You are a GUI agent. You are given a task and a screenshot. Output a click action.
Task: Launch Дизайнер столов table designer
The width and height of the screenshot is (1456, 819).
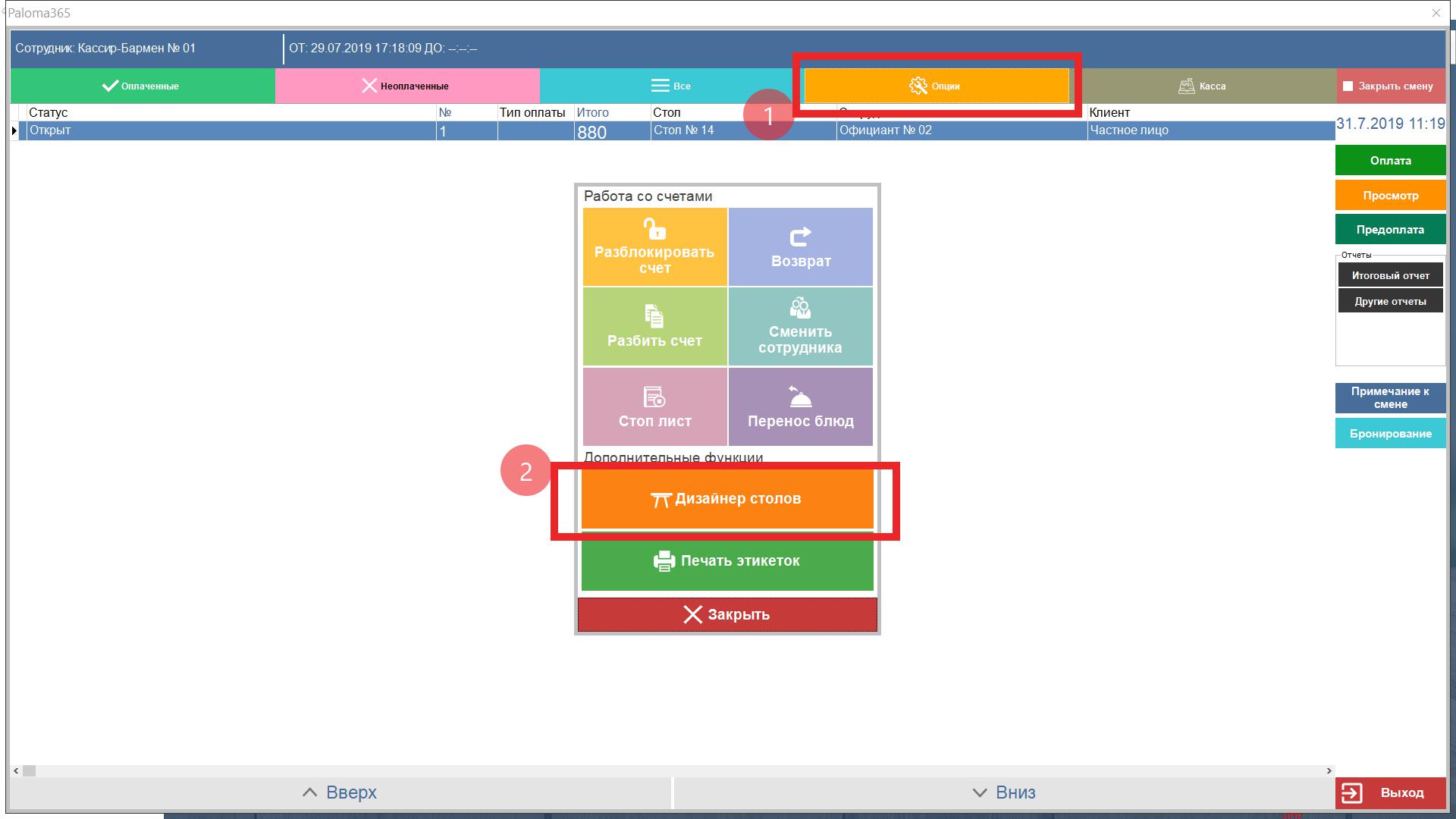[726, 499]
